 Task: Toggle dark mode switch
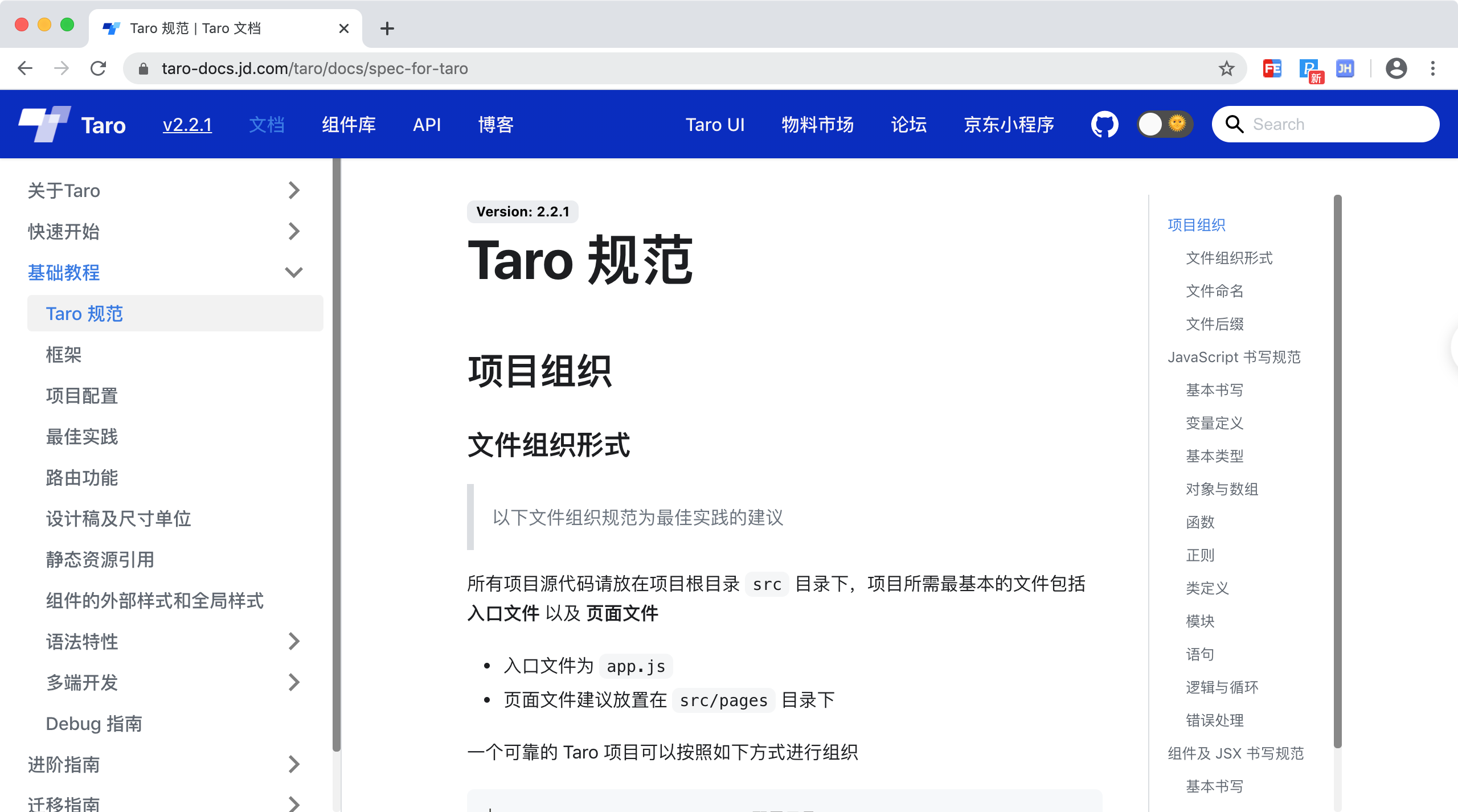[1164, 124]
